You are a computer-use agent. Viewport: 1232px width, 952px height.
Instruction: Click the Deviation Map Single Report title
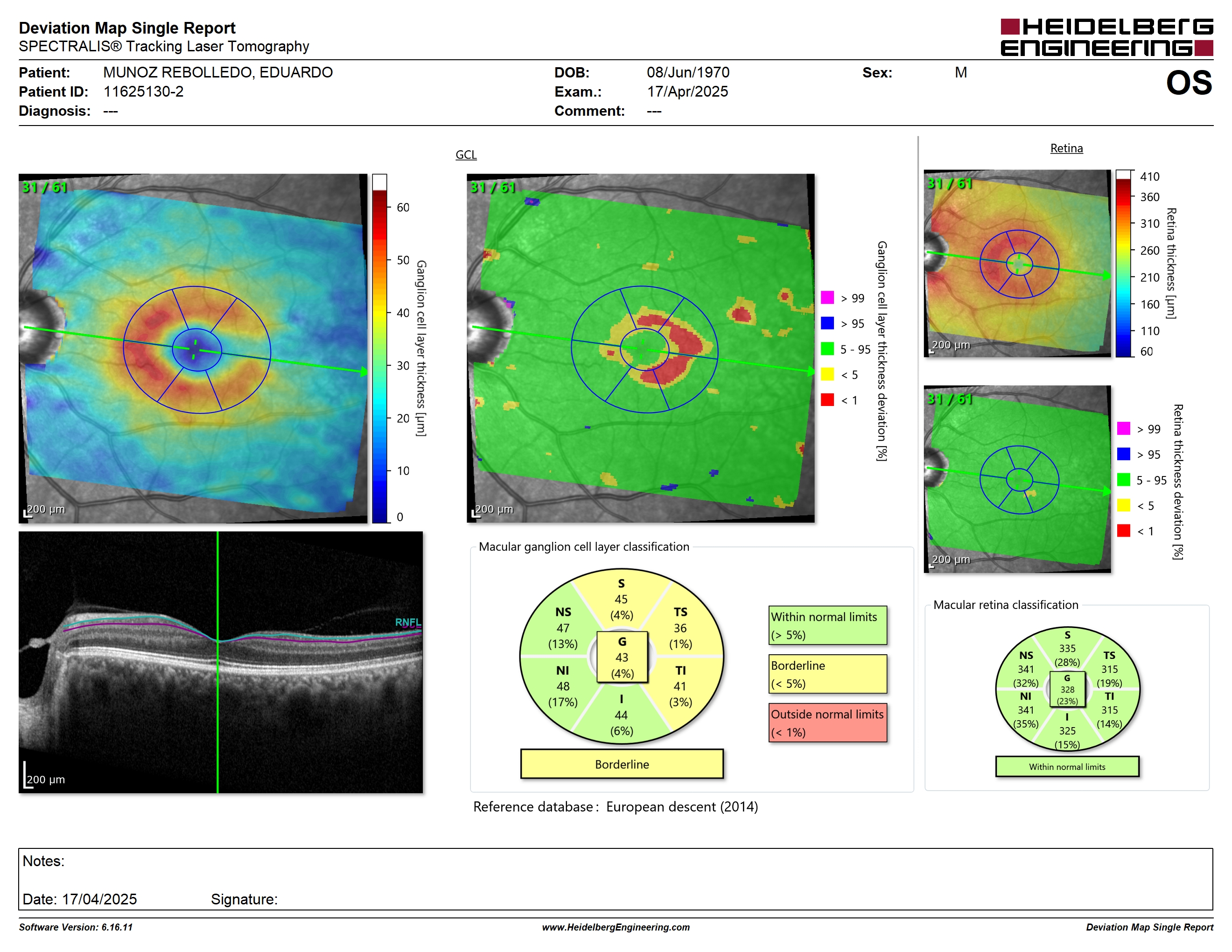127,28
